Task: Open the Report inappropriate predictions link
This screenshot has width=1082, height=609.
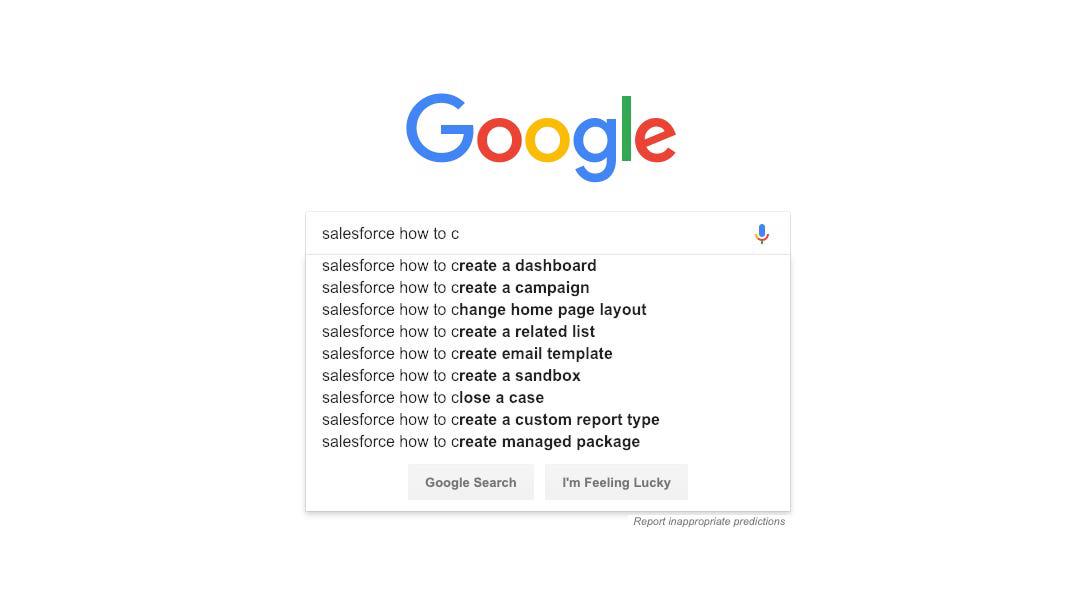Action: [709, 521]
